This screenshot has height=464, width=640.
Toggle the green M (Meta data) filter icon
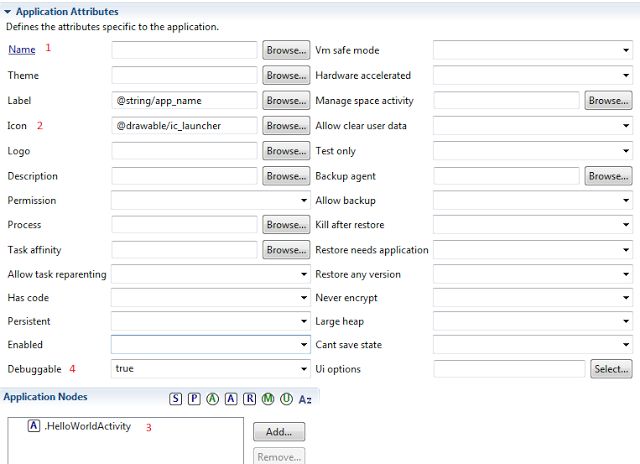(268, 399)
